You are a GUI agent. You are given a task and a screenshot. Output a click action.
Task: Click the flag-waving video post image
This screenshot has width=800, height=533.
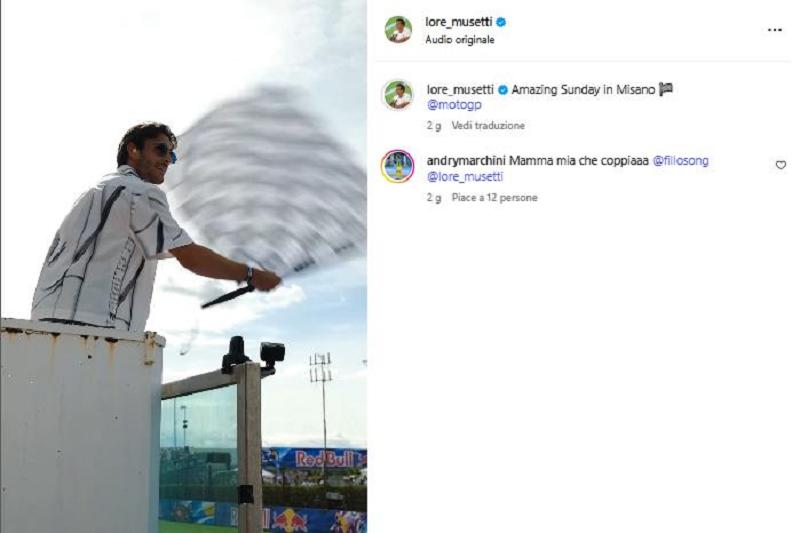[184, 266]
